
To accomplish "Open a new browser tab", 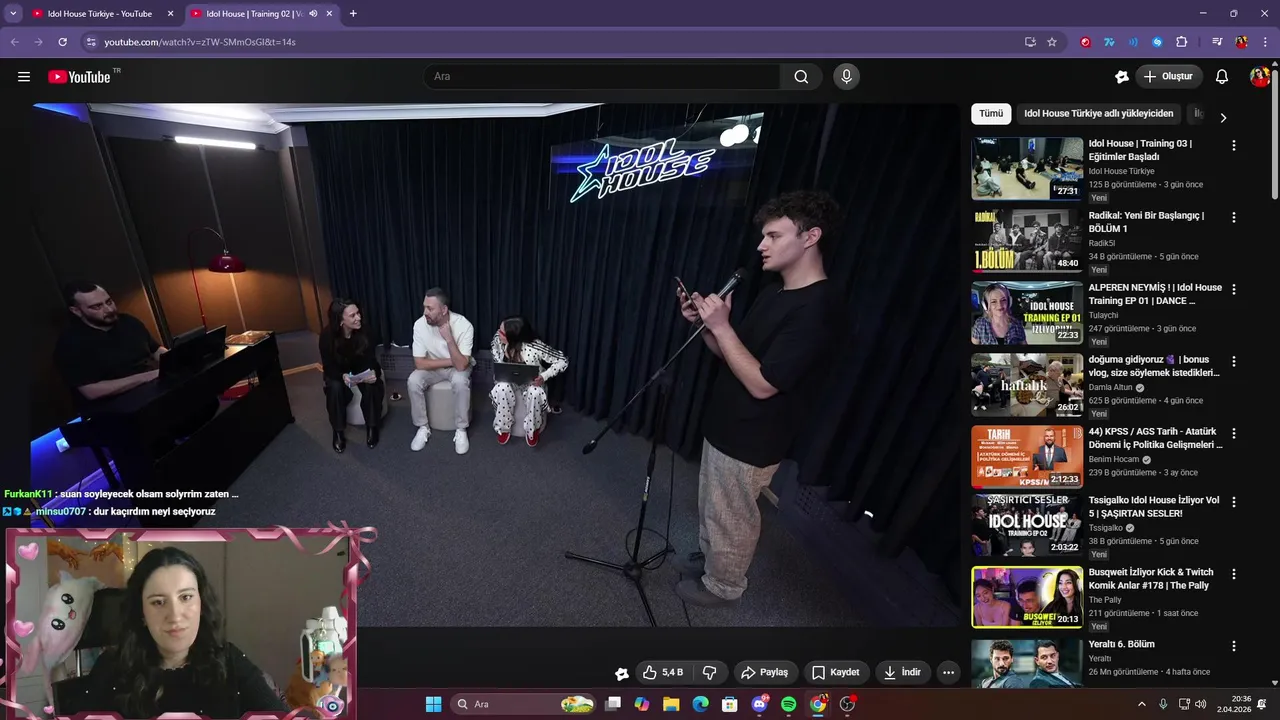I will 353,14.
